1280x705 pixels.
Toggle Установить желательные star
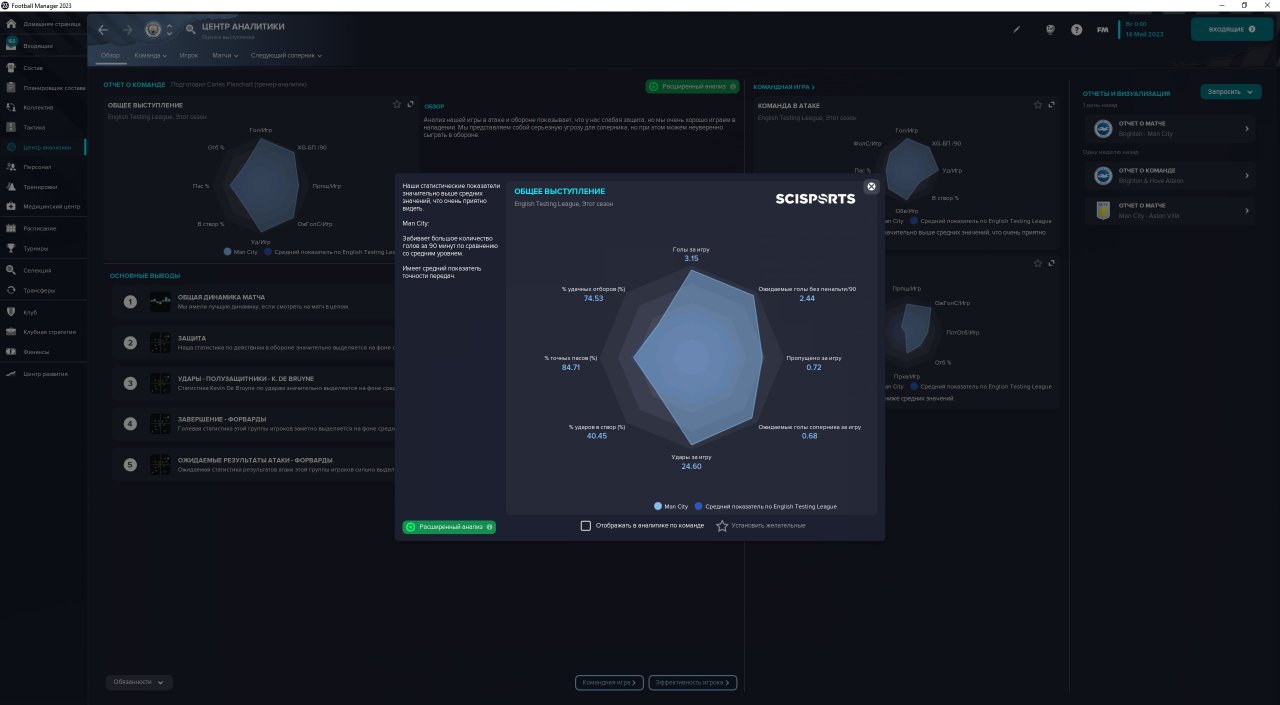coord(722,526)
